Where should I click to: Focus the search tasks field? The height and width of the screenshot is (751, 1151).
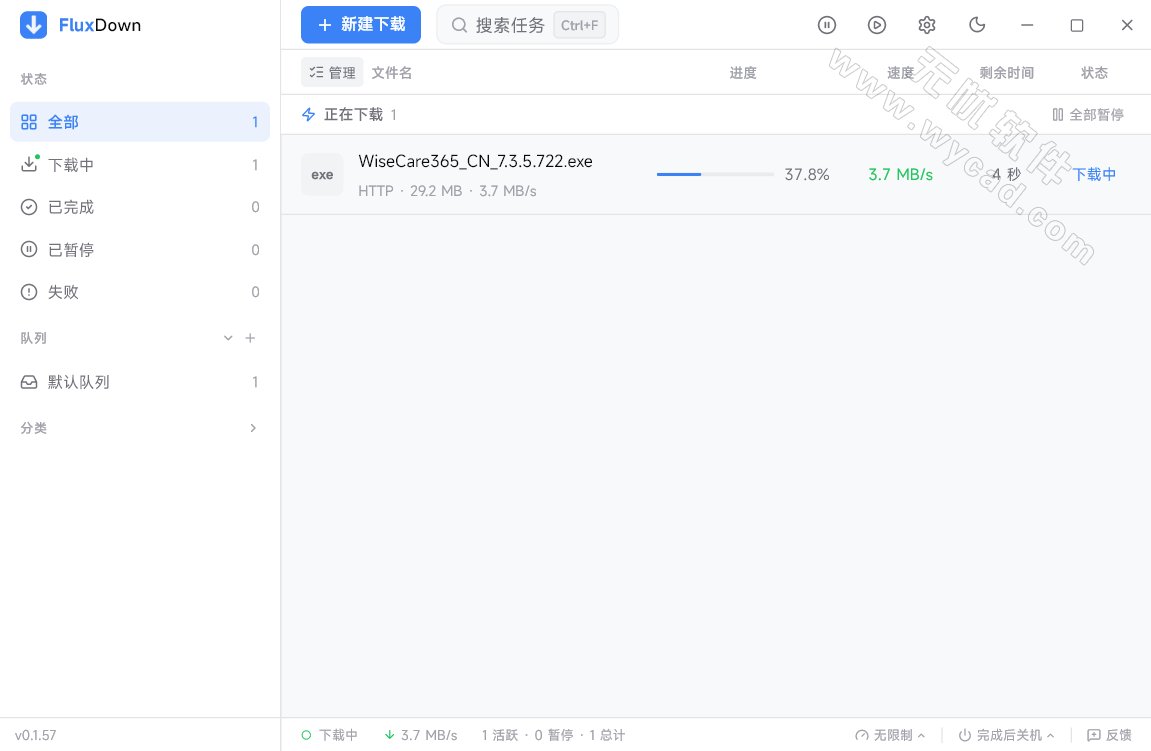tap(527, 25)
